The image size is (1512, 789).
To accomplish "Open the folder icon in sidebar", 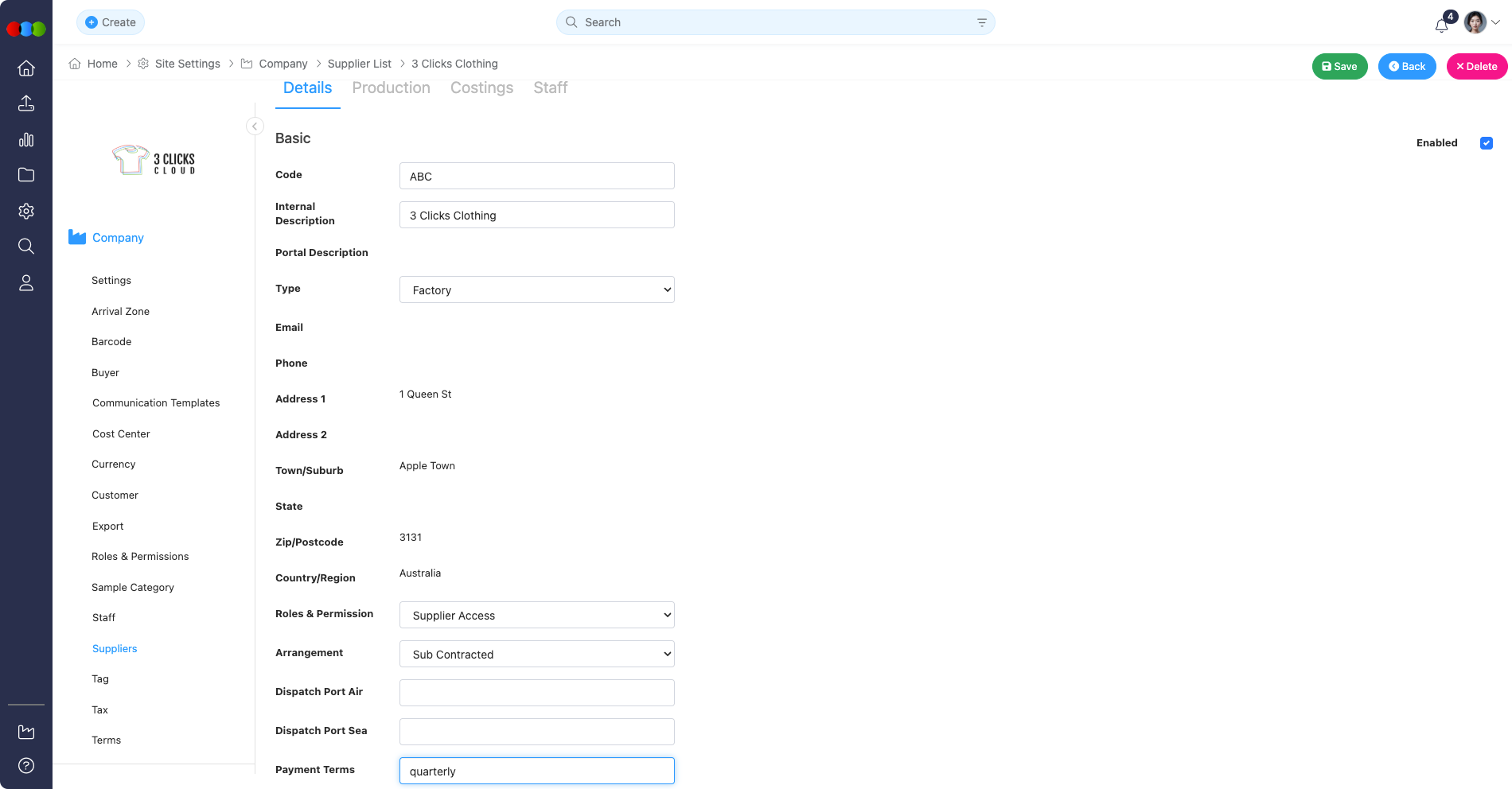I will (26, 175).
